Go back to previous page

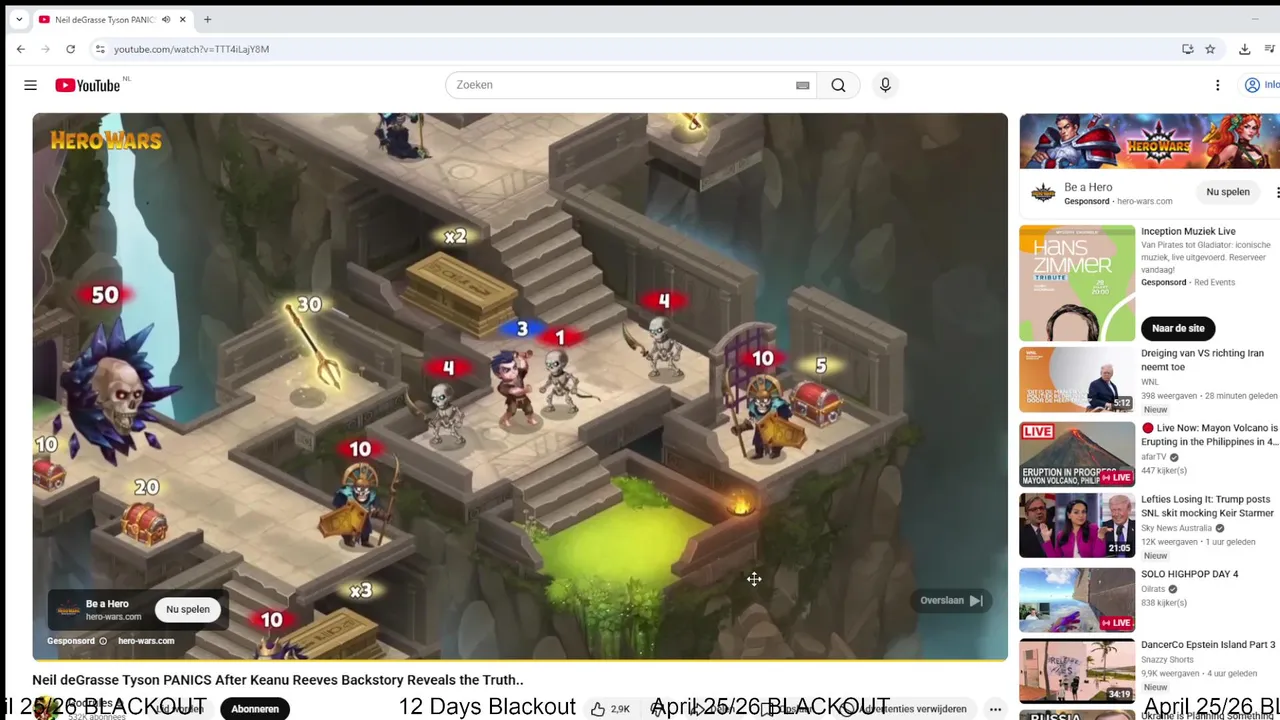(x=21, y=49)
